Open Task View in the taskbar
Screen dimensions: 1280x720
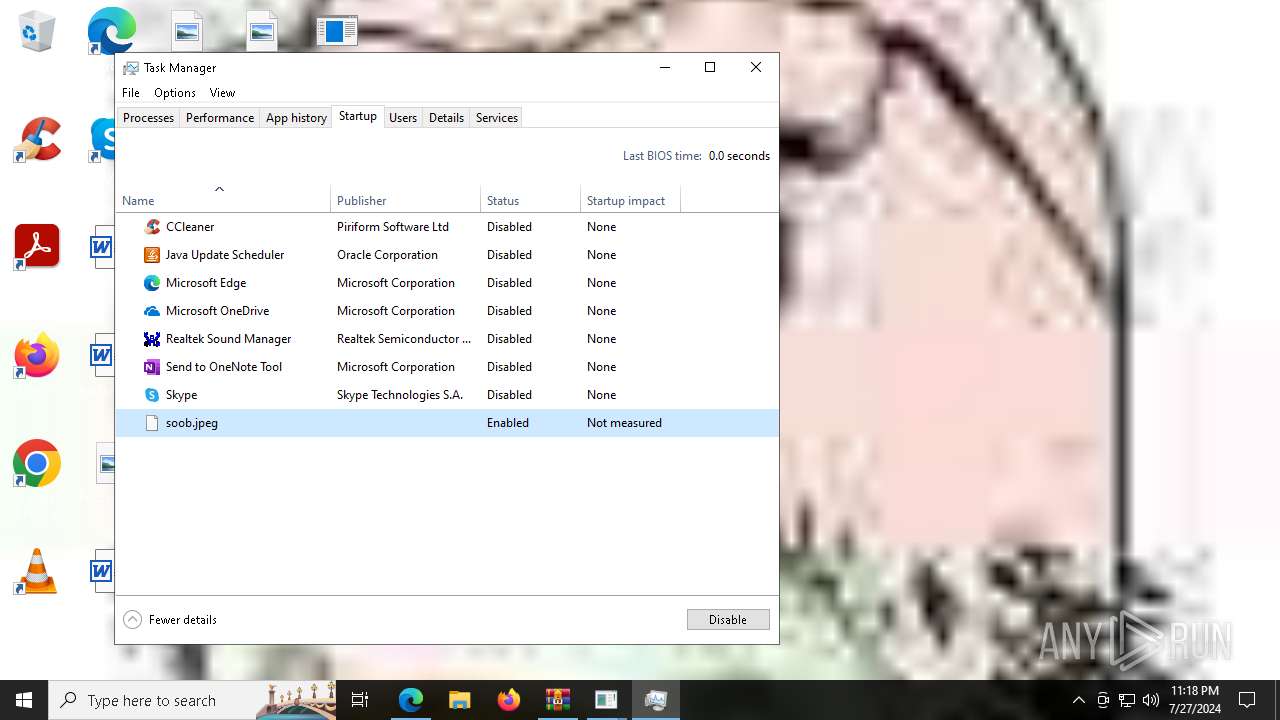(360, 700)
